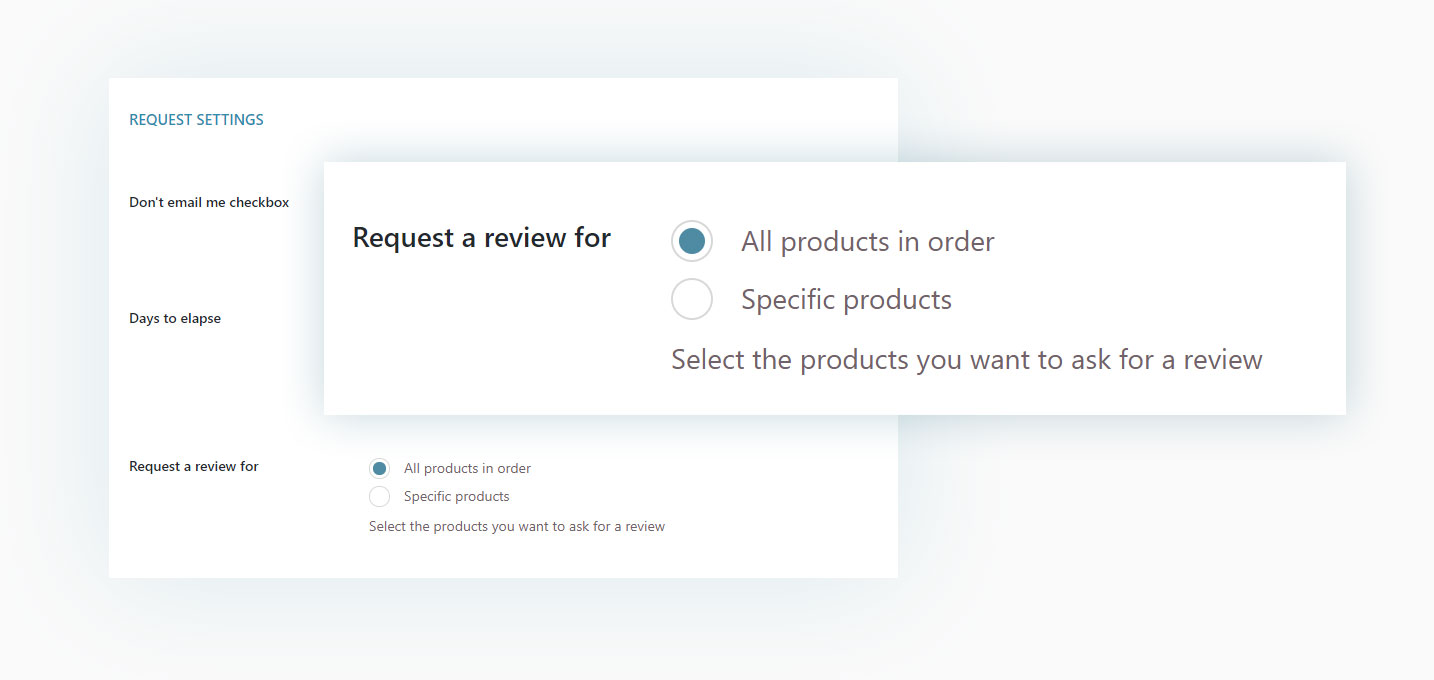Select enlarged 'All products in order' radio button
The width and height of the screenshot is (1434, 680).
(x=692, y=241)
